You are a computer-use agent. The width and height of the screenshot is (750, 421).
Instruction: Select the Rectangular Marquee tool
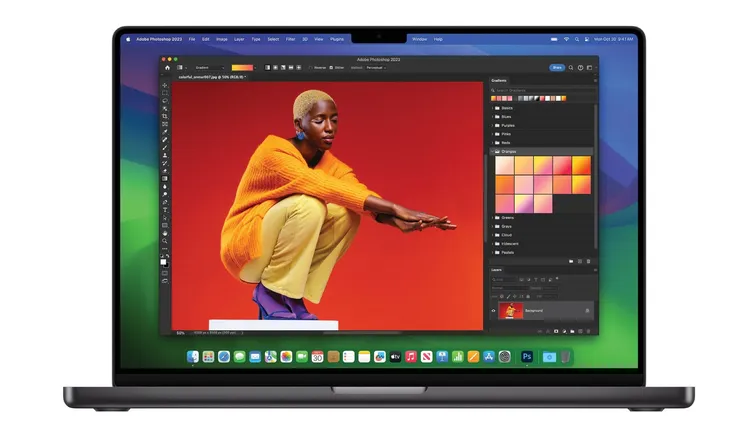coord(165,93)
